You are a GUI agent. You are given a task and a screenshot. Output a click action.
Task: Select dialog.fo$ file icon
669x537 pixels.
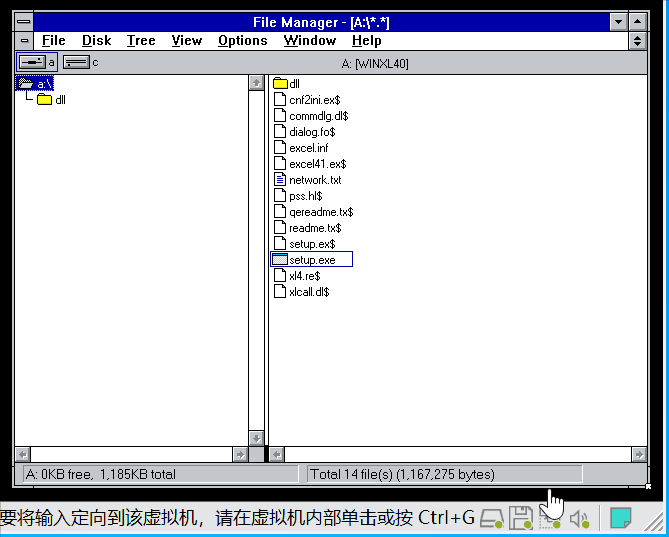pos(280,131)
